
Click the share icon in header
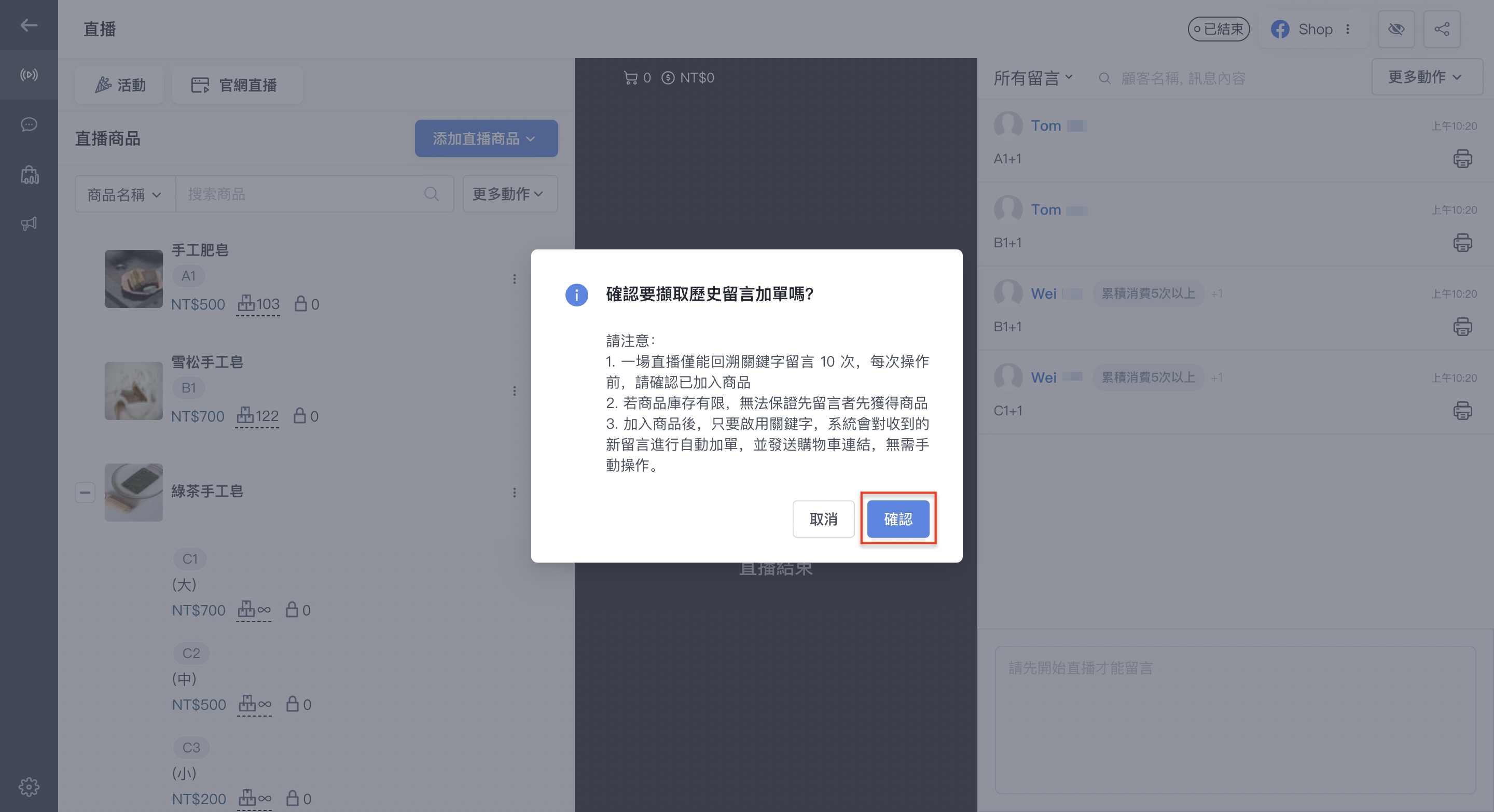point(1442,29)
